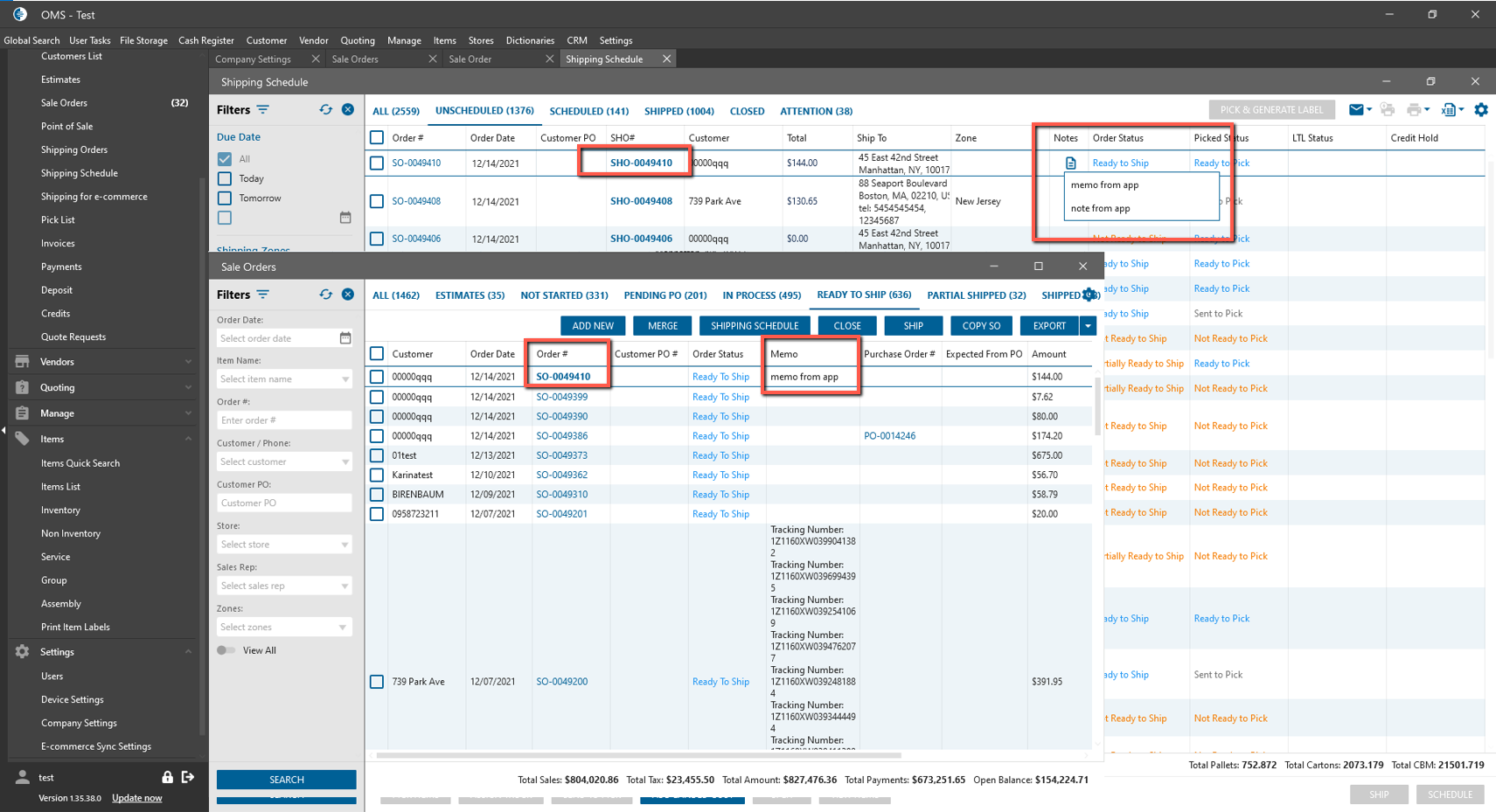Open Shipping Schedule settings gear icon
This screenshot has width=1496, height=812.
tap(1480, 109)
